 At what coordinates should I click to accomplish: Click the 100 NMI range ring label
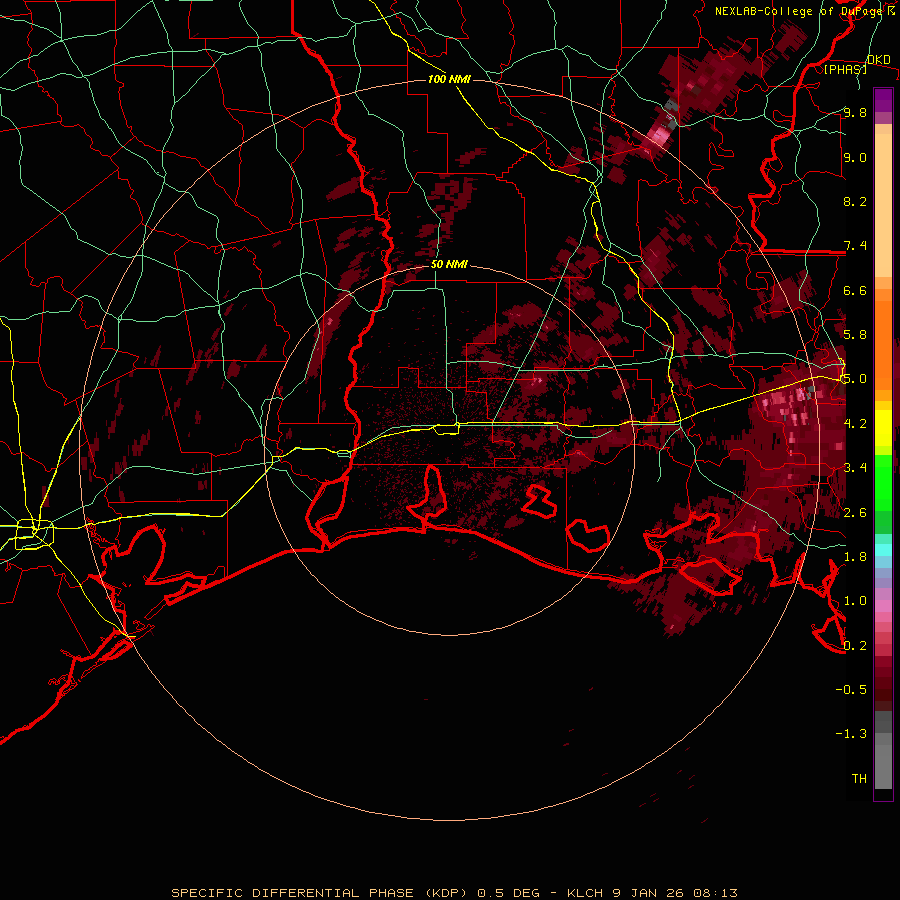coord(449,79)
